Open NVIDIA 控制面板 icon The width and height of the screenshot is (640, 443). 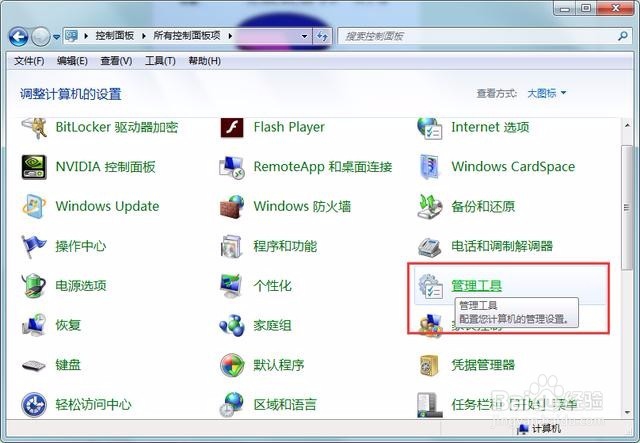click(x=34, y=167)
